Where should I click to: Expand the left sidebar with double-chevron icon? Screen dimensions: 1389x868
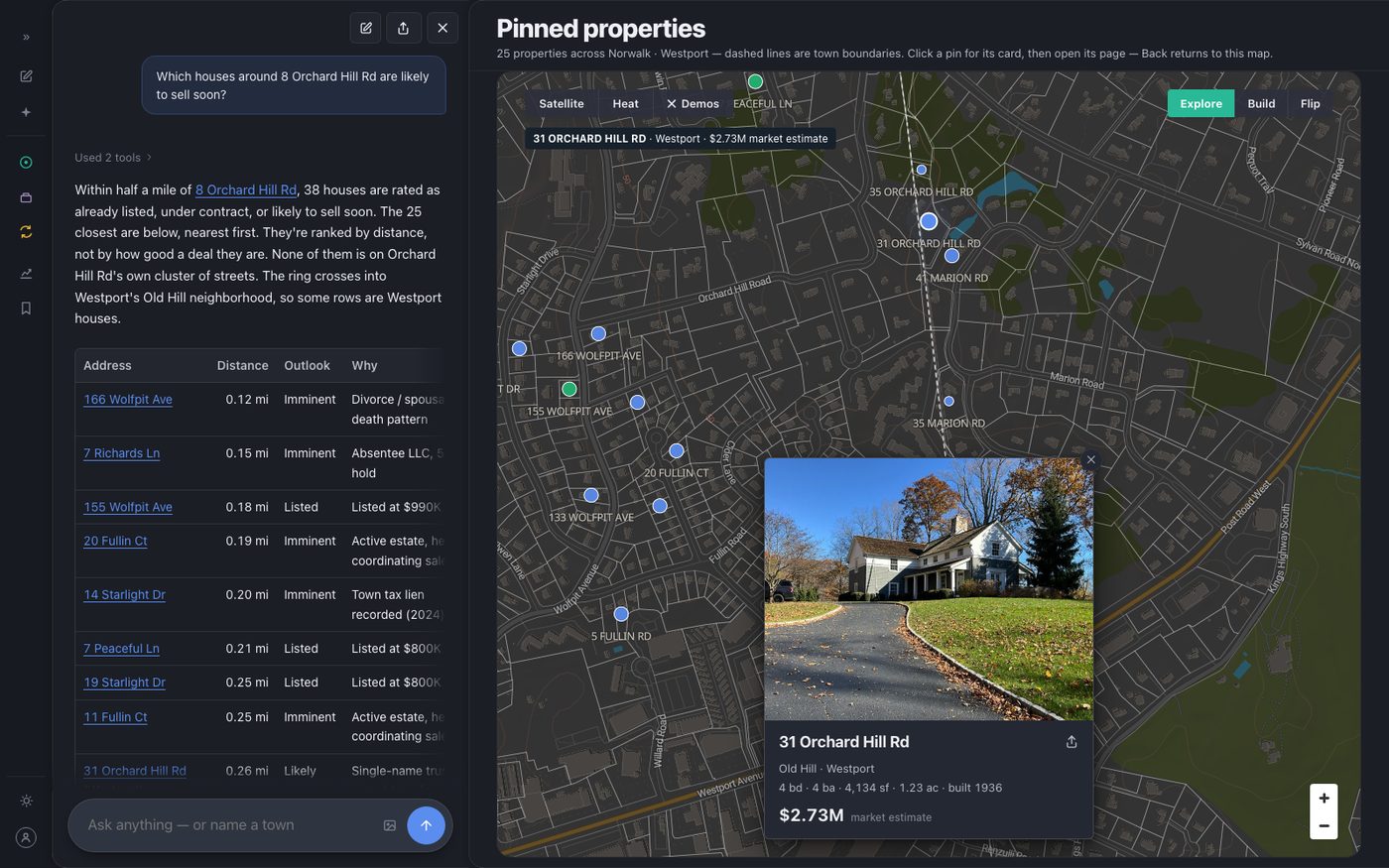point(26,37)
